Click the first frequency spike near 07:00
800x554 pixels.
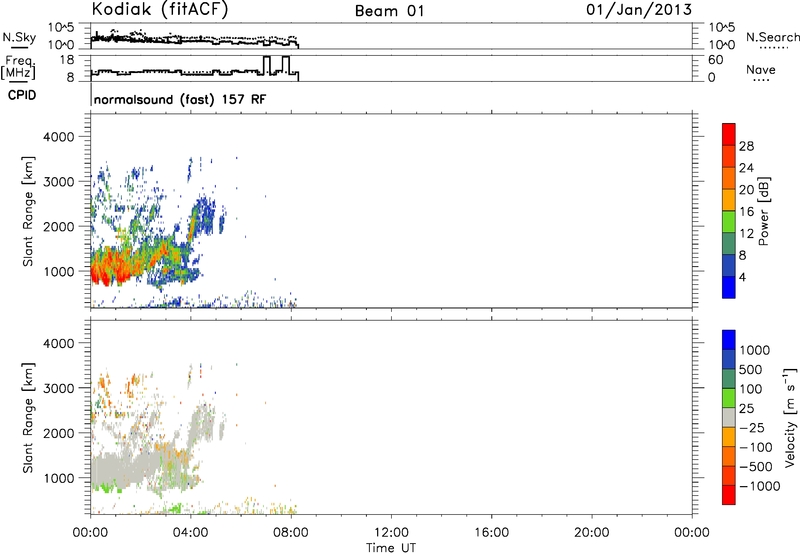click(x=266, y=65)
